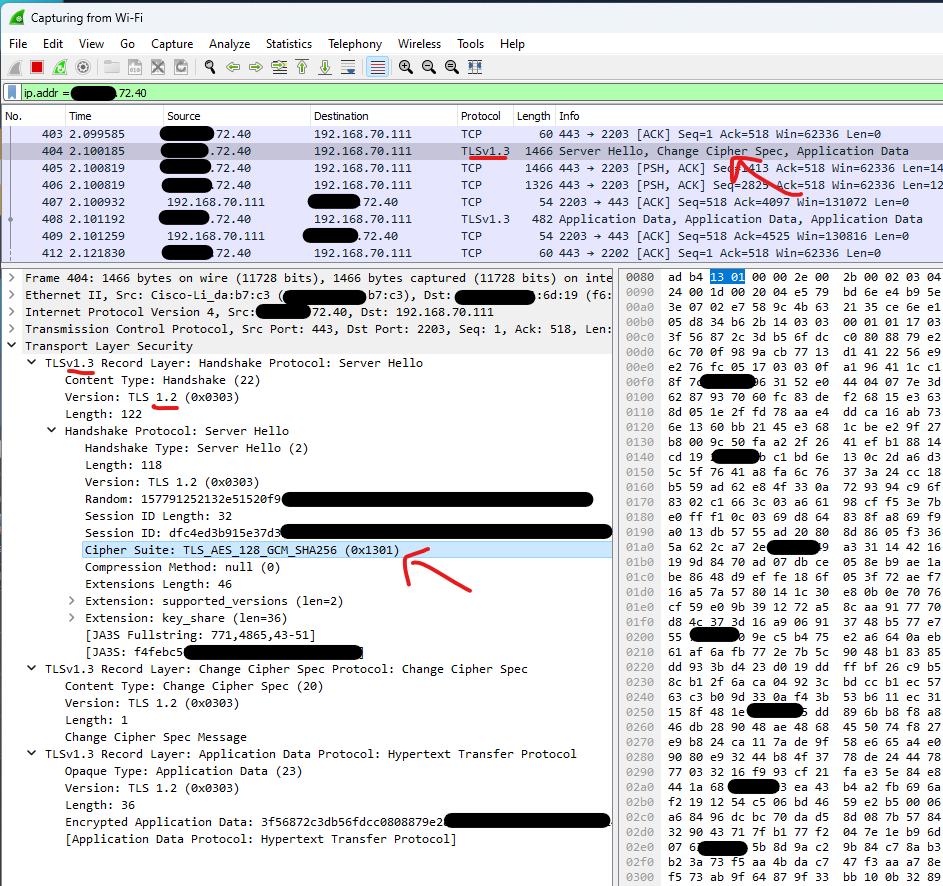Open the View menu
The image size is (943, 886).
(x=91, y=44)
